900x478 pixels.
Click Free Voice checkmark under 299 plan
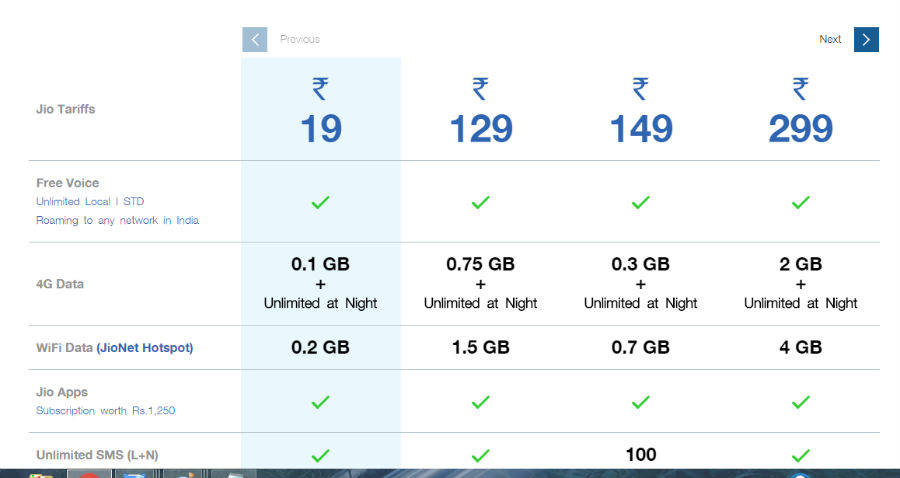click(x=800, y=202)
